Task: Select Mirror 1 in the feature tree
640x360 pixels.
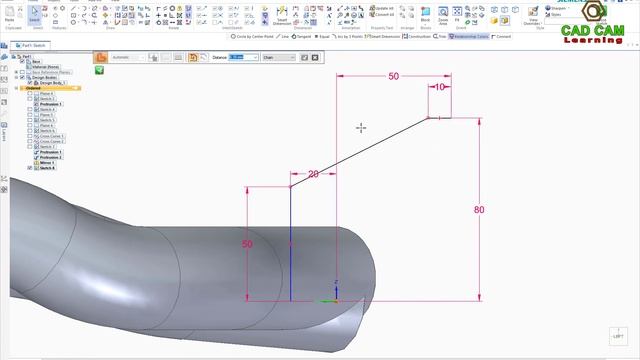Action: click(x=47, y=162)
